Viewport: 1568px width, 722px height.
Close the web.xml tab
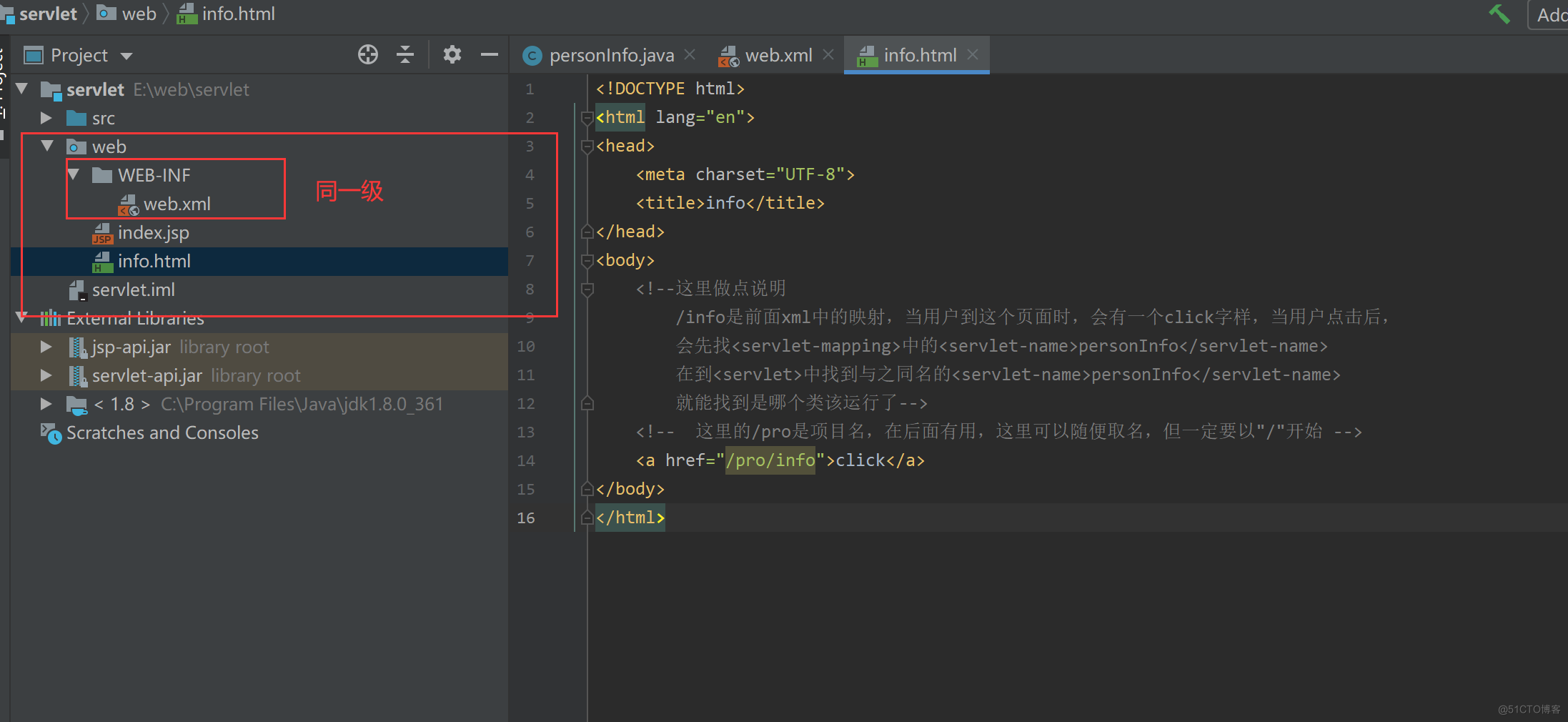(x=828, y=54)
